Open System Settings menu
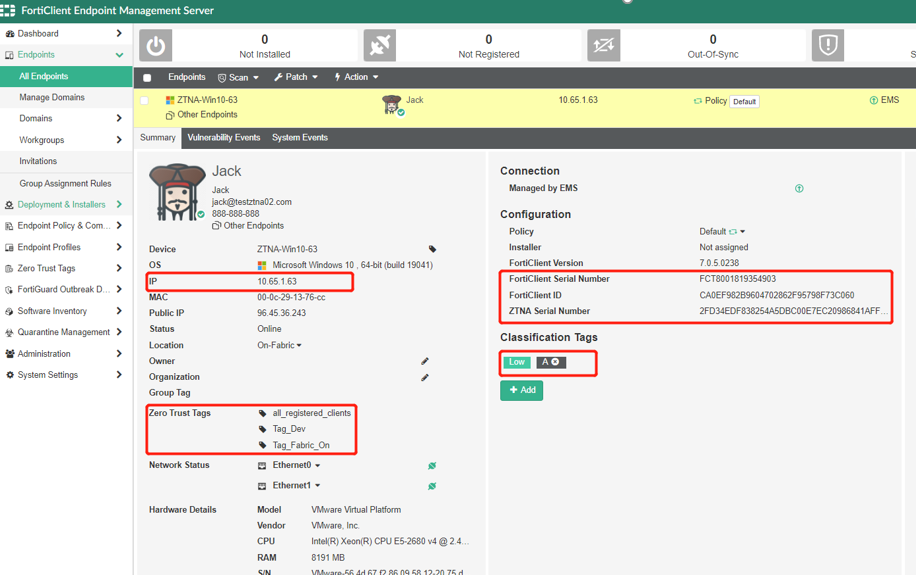 (66, 375)
